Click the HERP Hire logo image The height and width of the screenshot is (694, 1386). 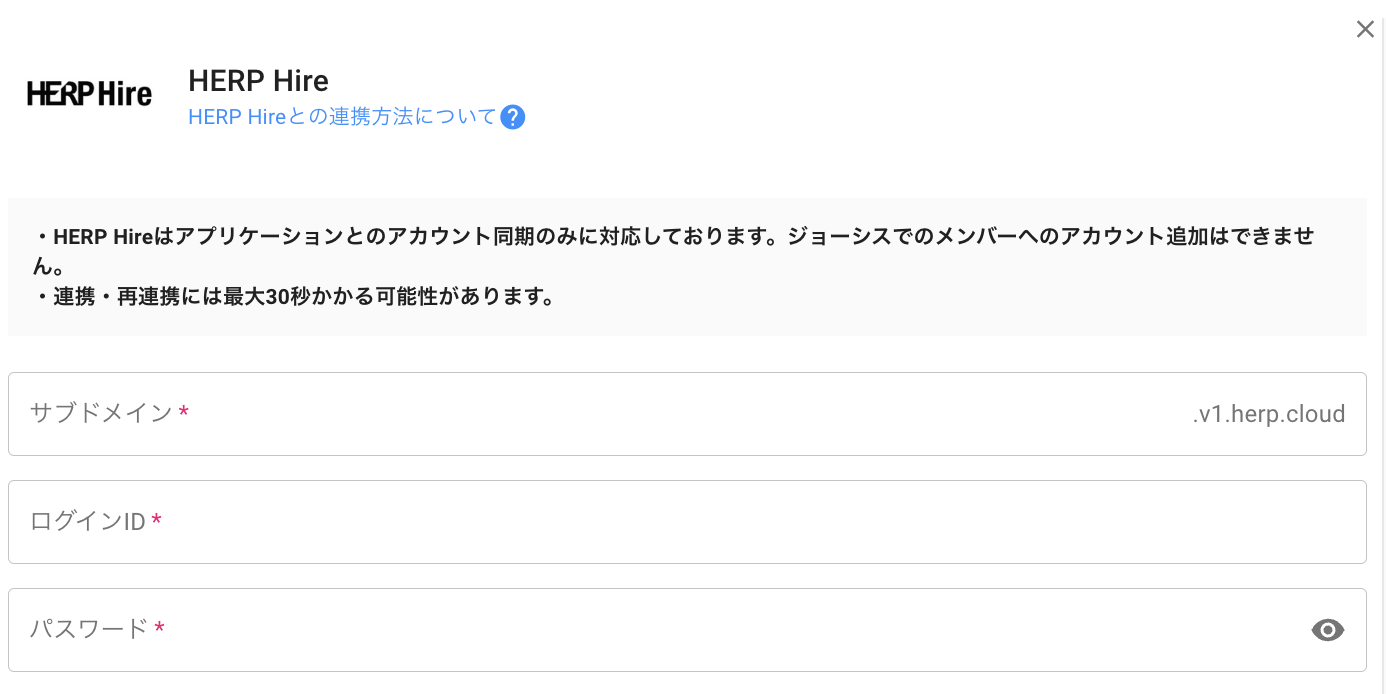tap(89, 95)
